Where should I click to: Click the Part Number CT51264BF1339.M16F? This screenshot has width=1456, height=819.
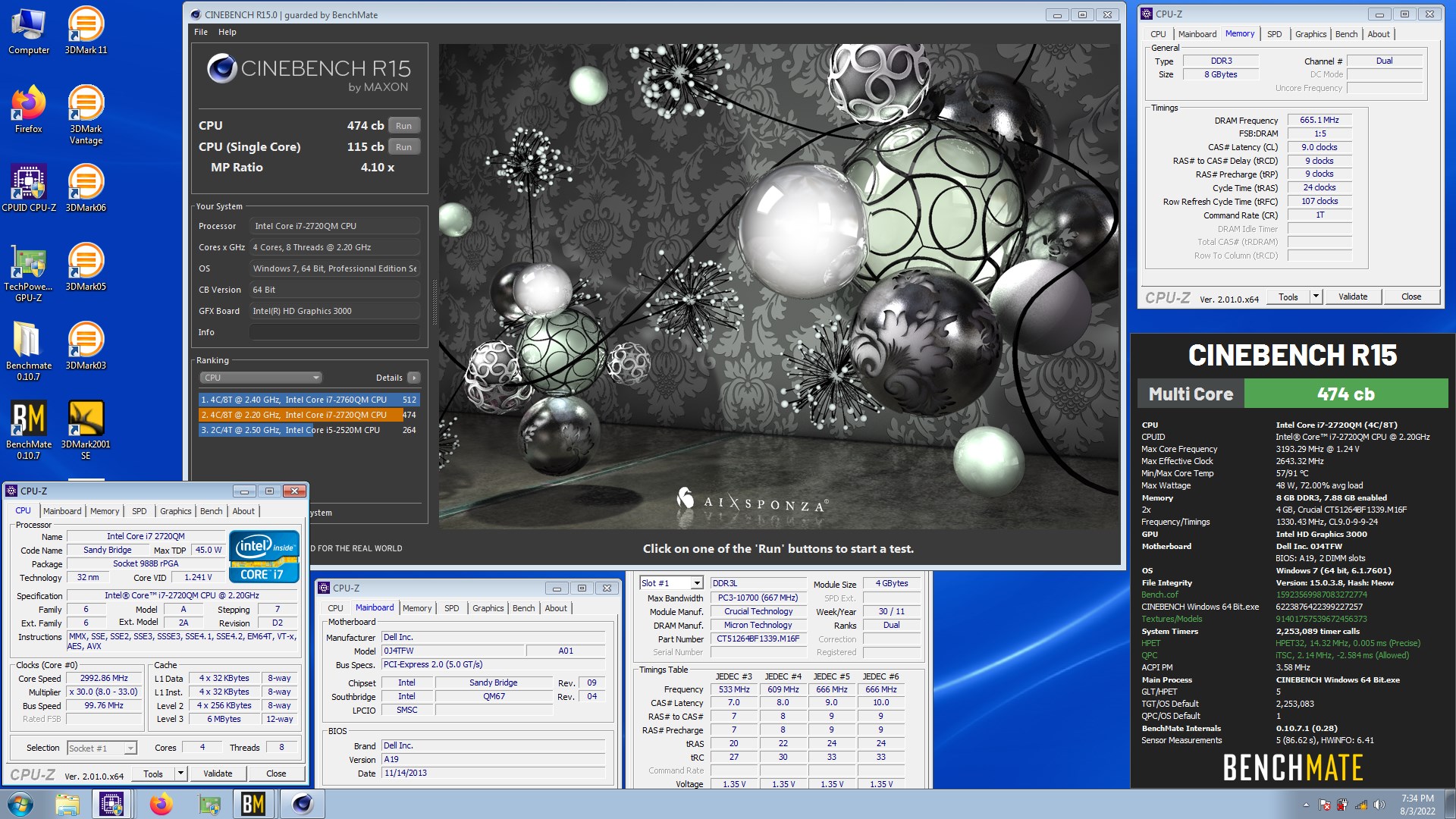click(x=758, y=639)
